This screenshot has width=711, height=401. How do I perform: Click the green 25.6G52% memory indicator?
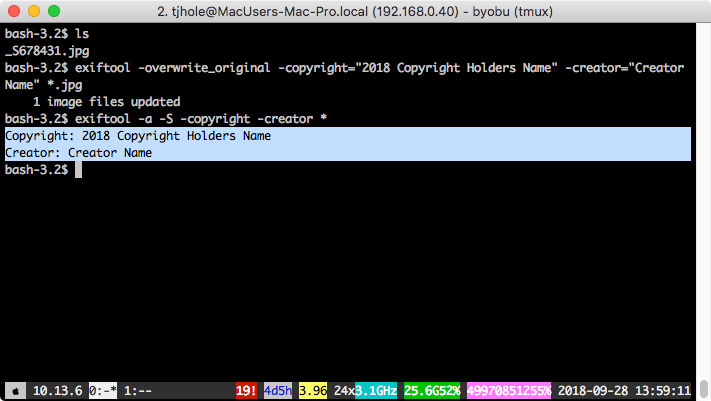click(432, 391)
